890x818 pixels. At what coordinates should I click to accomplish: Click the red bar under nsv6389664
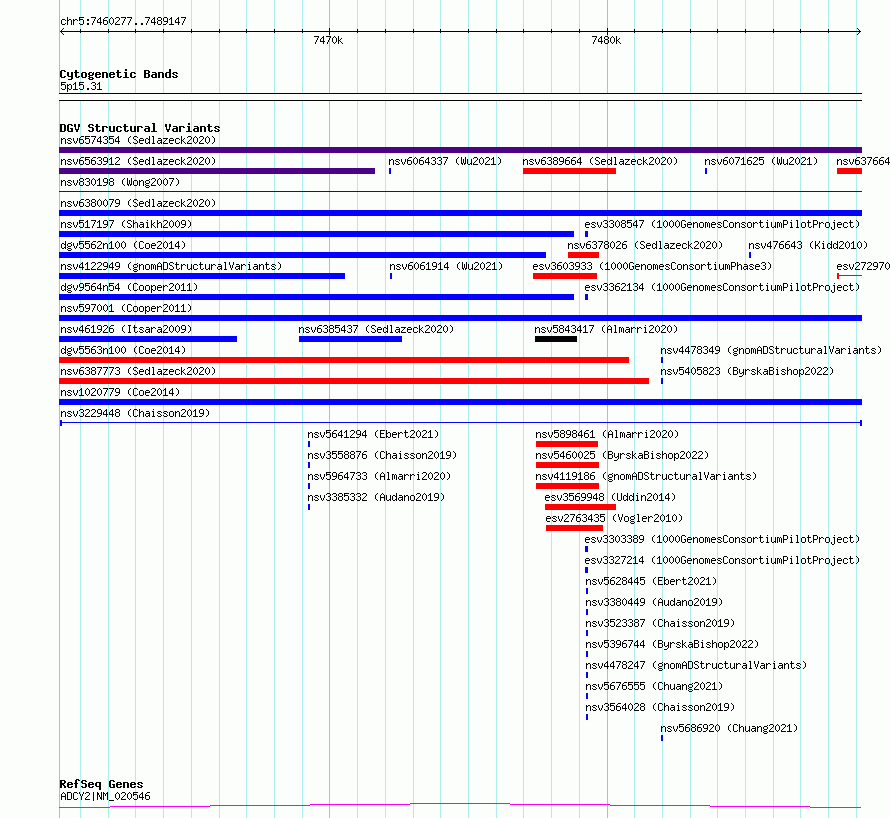[x=569, y=171]
